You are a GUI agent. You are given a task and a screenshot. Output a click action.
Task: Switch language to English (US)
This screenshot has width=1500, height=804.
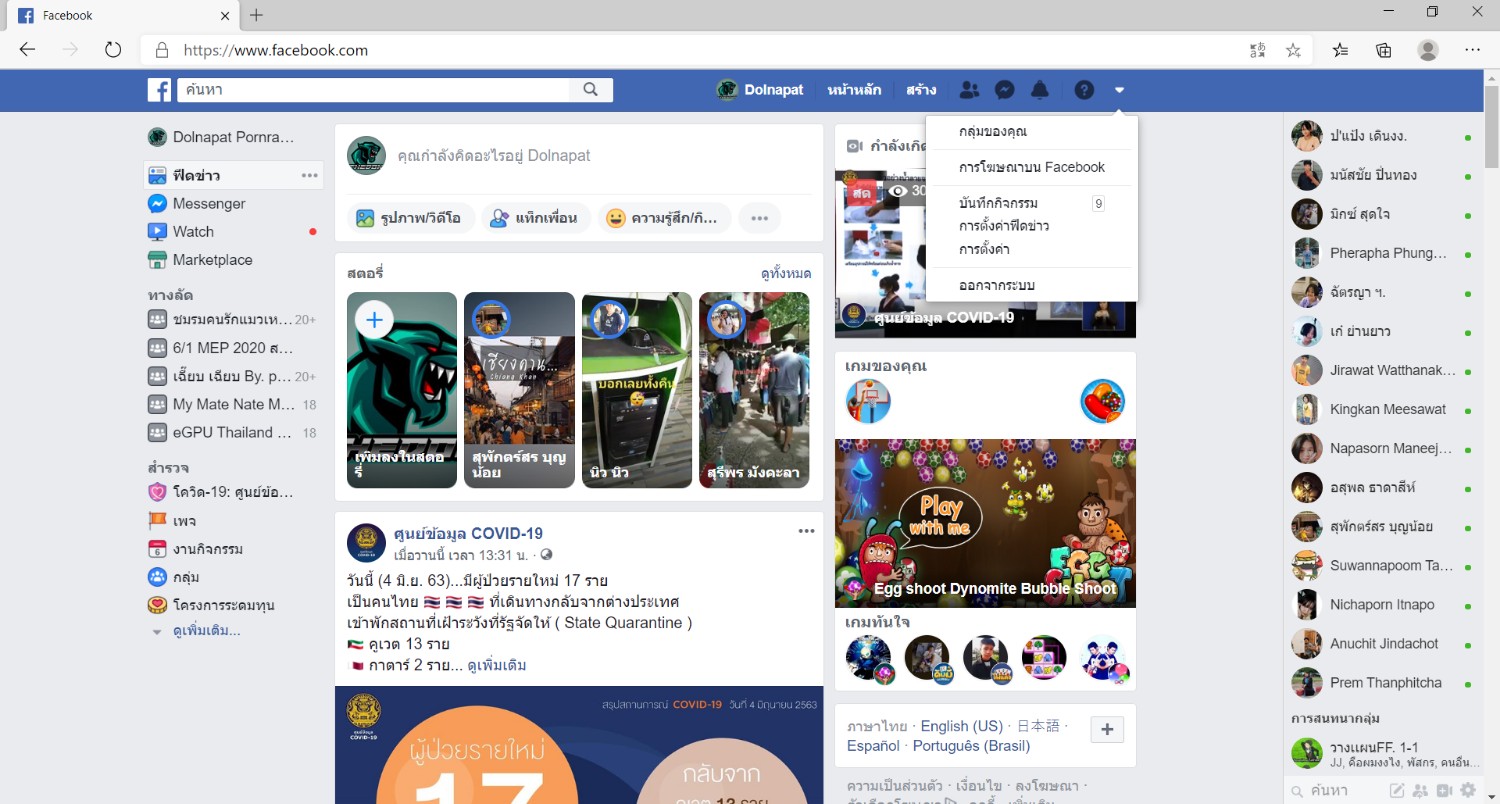pyautogui.click(x=962, y=726)
